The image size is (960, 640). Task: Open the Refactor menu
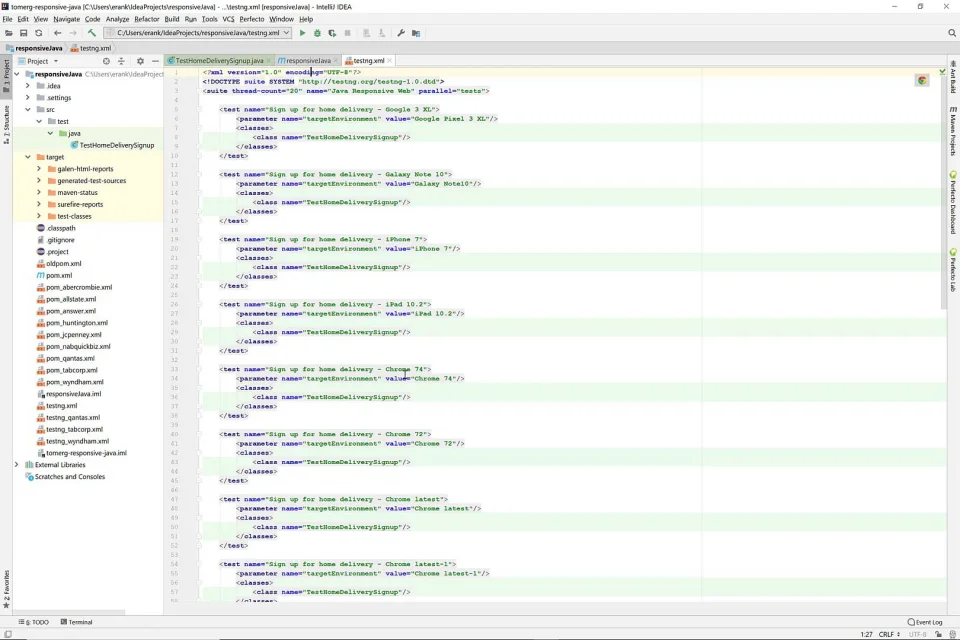[146, 19]
